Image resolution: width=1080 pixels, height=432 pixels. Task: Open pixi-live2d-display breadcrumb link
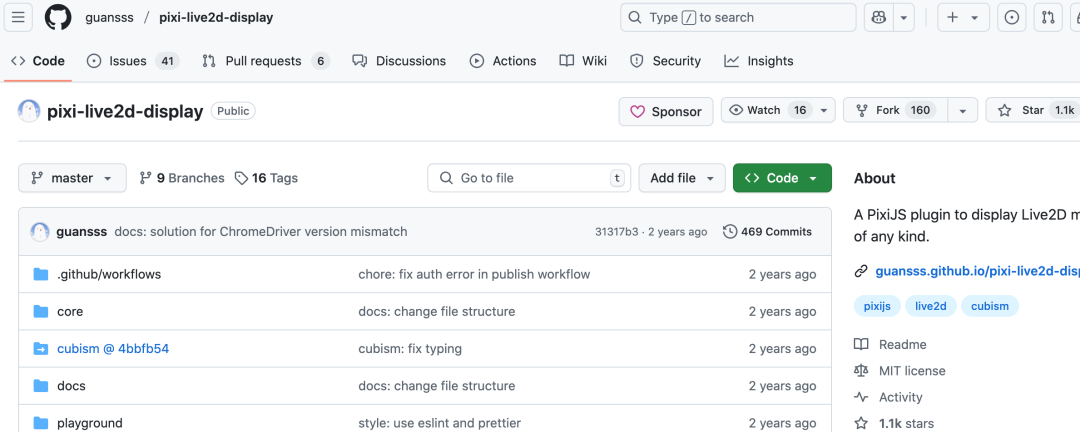pyautogui.click(x=216, y=18)
